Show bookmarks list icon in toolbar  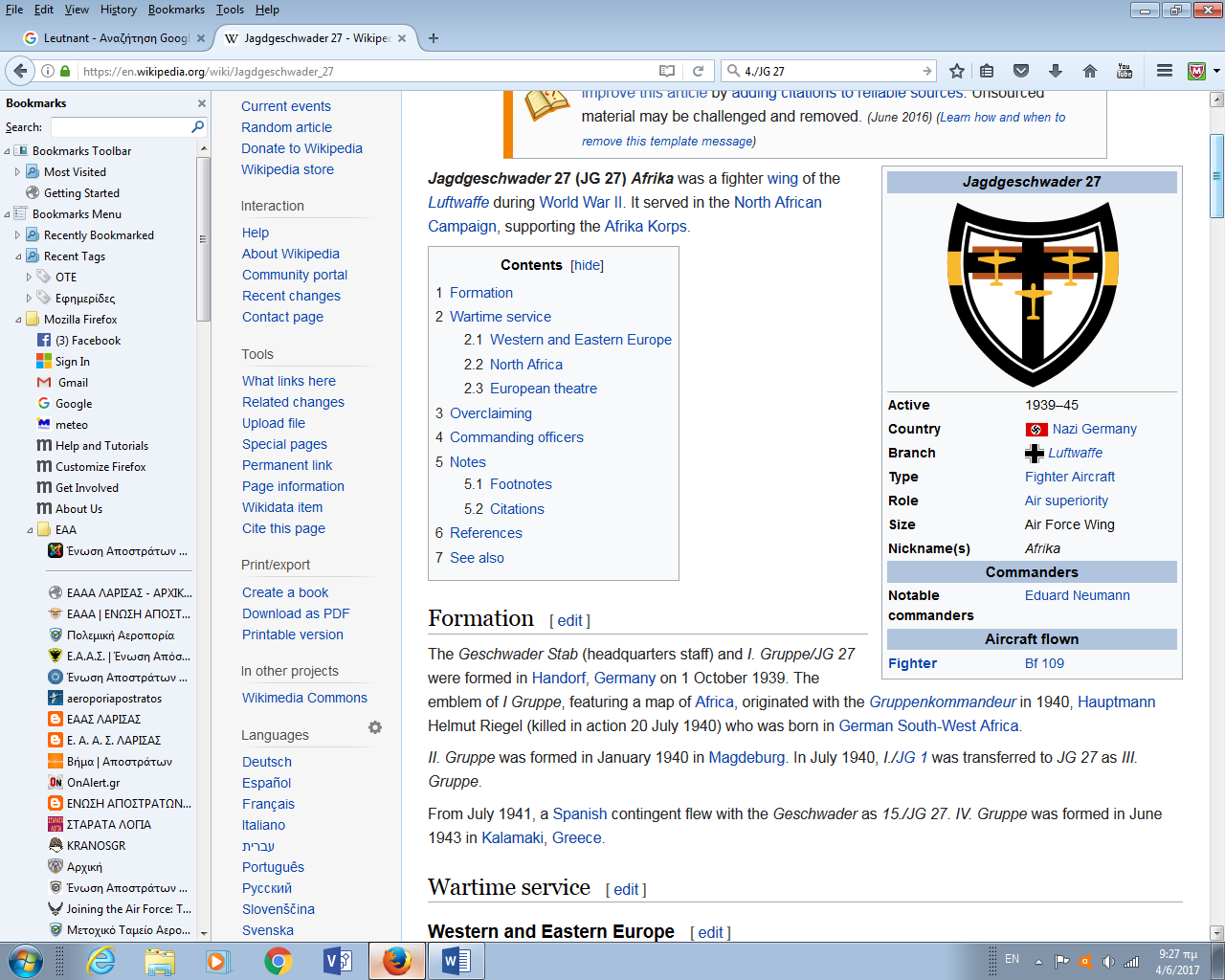click(x=987, y=71)
